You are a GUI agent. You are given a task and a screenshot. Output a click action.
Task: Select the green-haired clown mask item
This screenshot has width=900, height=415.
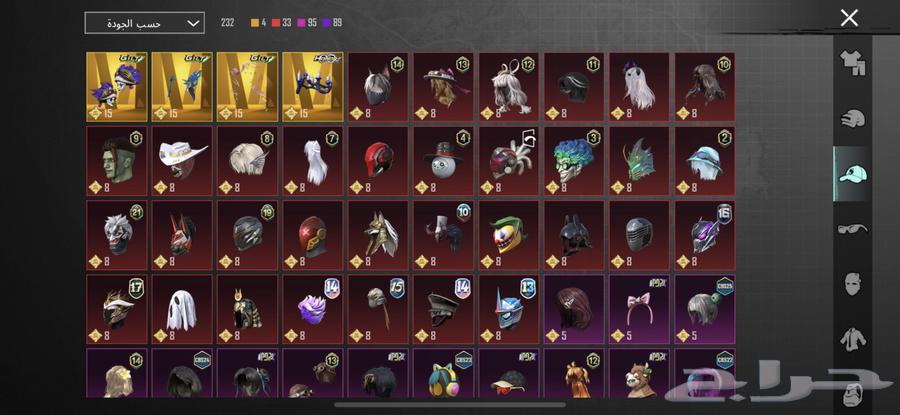click(574, 161)
